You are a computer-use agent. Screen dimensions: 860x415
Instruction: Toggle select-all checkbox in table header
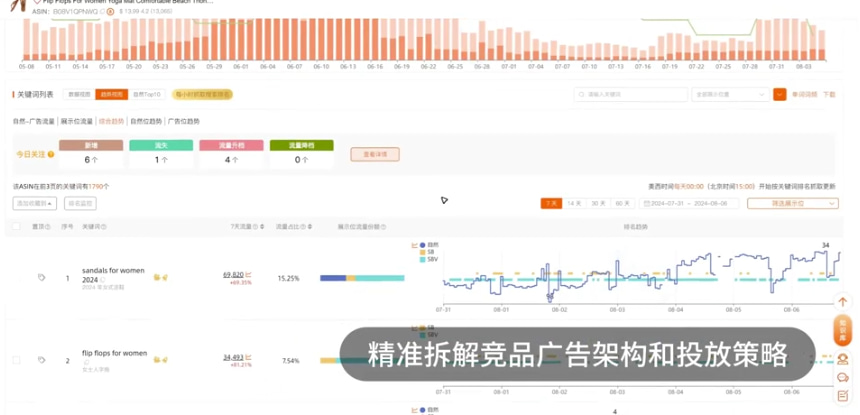tap(16, 226)
